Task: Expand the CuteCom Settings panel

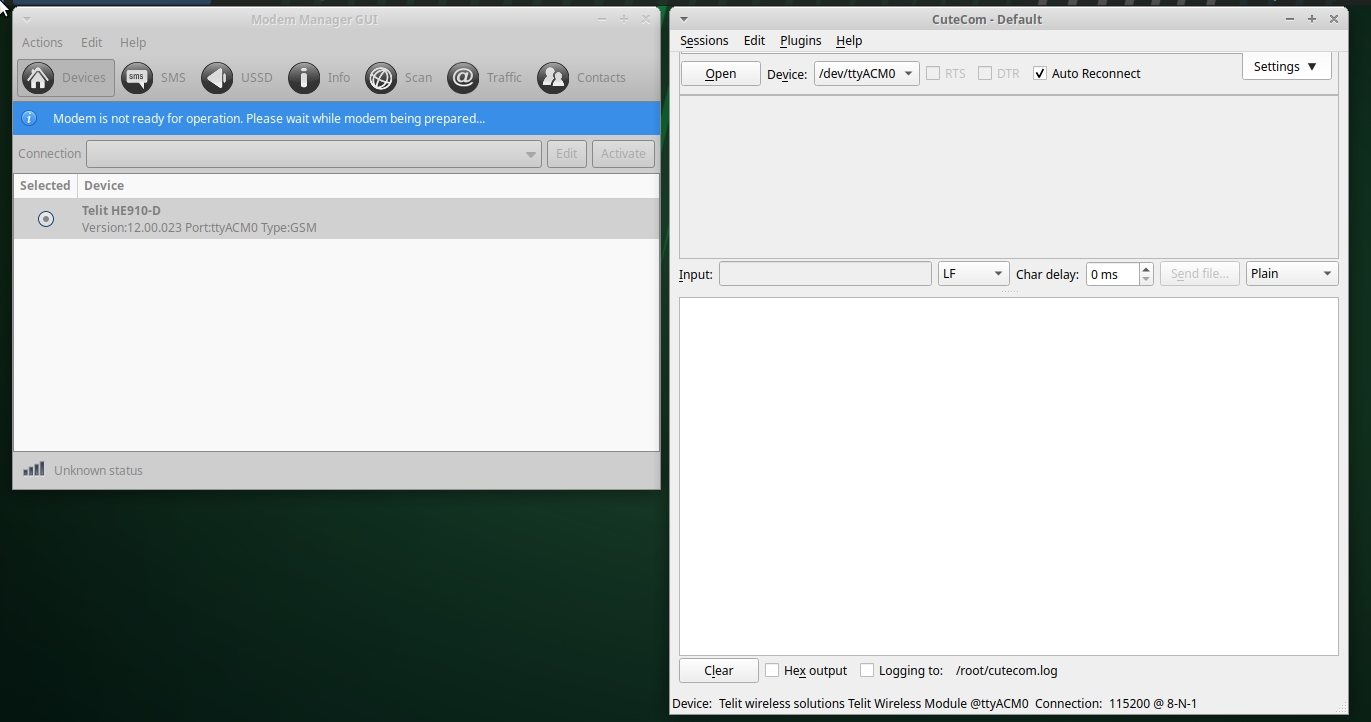Action: coord(1286,66)
